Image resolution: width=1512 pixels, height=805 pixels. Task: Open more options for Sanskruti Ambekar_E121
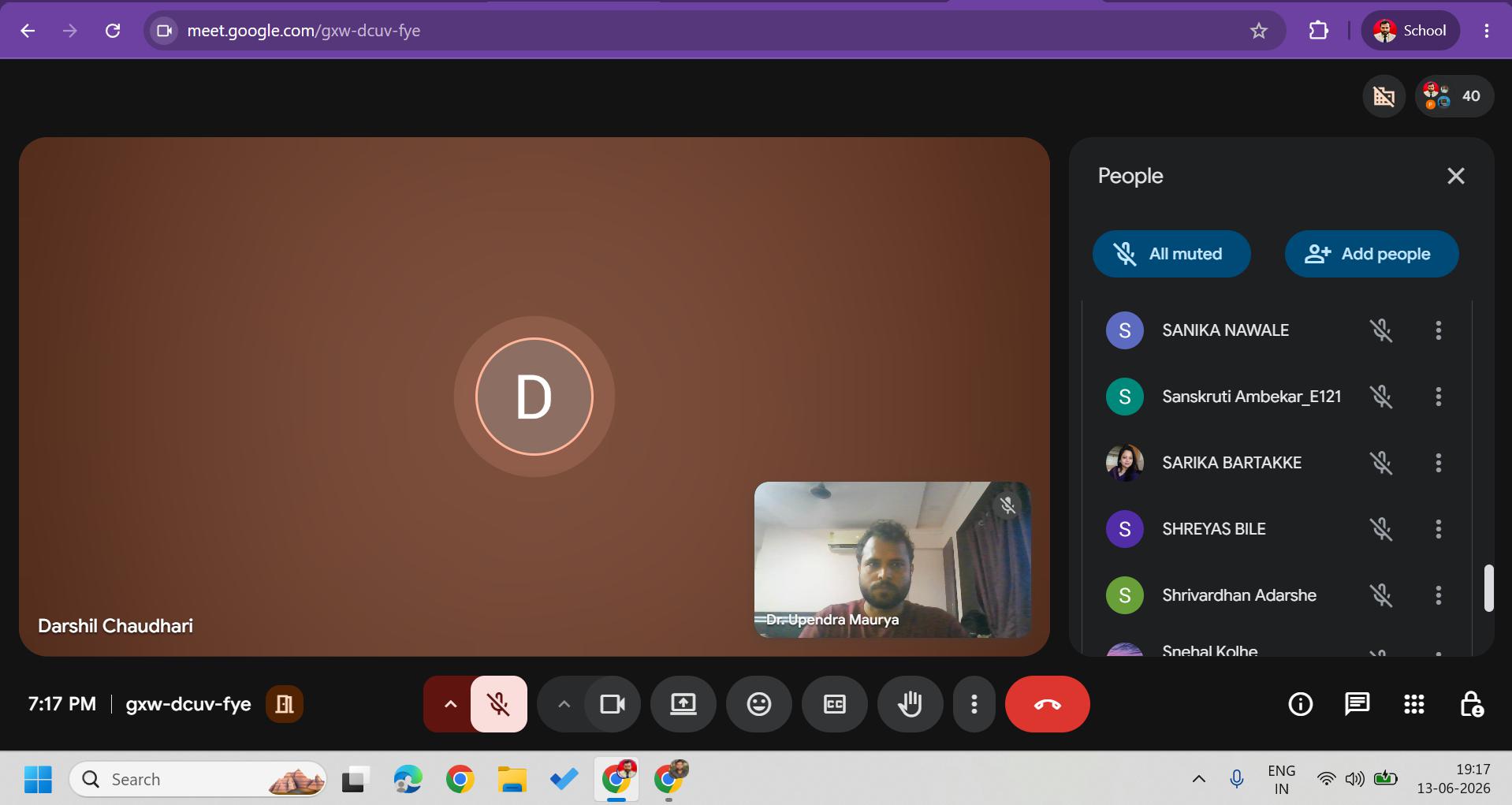pos(1438,397)
